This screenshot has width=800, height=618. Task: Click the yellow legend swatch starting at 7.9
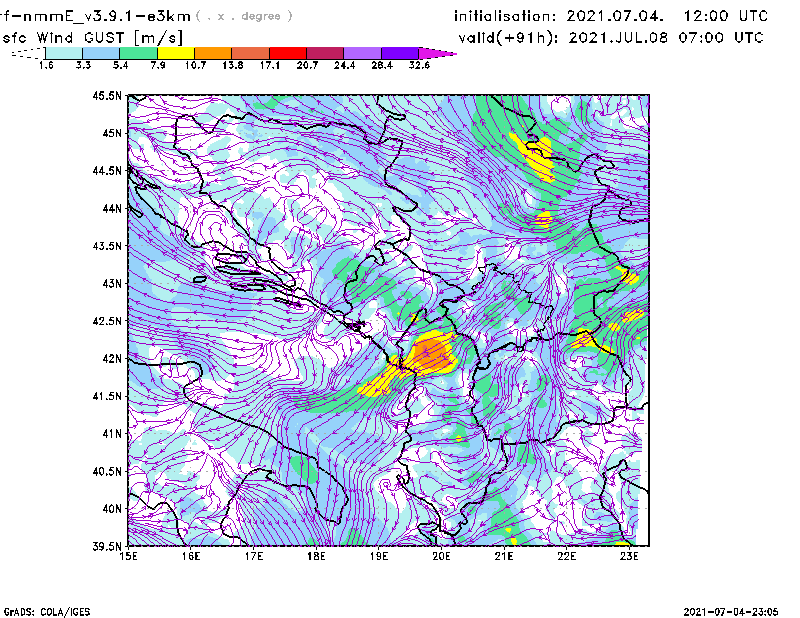tap(176, 53)
